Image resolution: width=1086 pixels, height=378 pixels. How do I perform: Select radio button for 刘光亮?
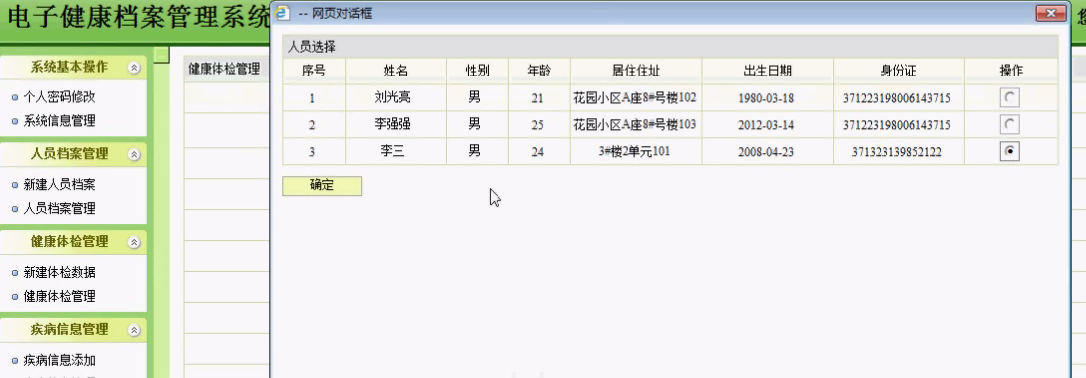pyautogui.click(x=1010, y=98)
